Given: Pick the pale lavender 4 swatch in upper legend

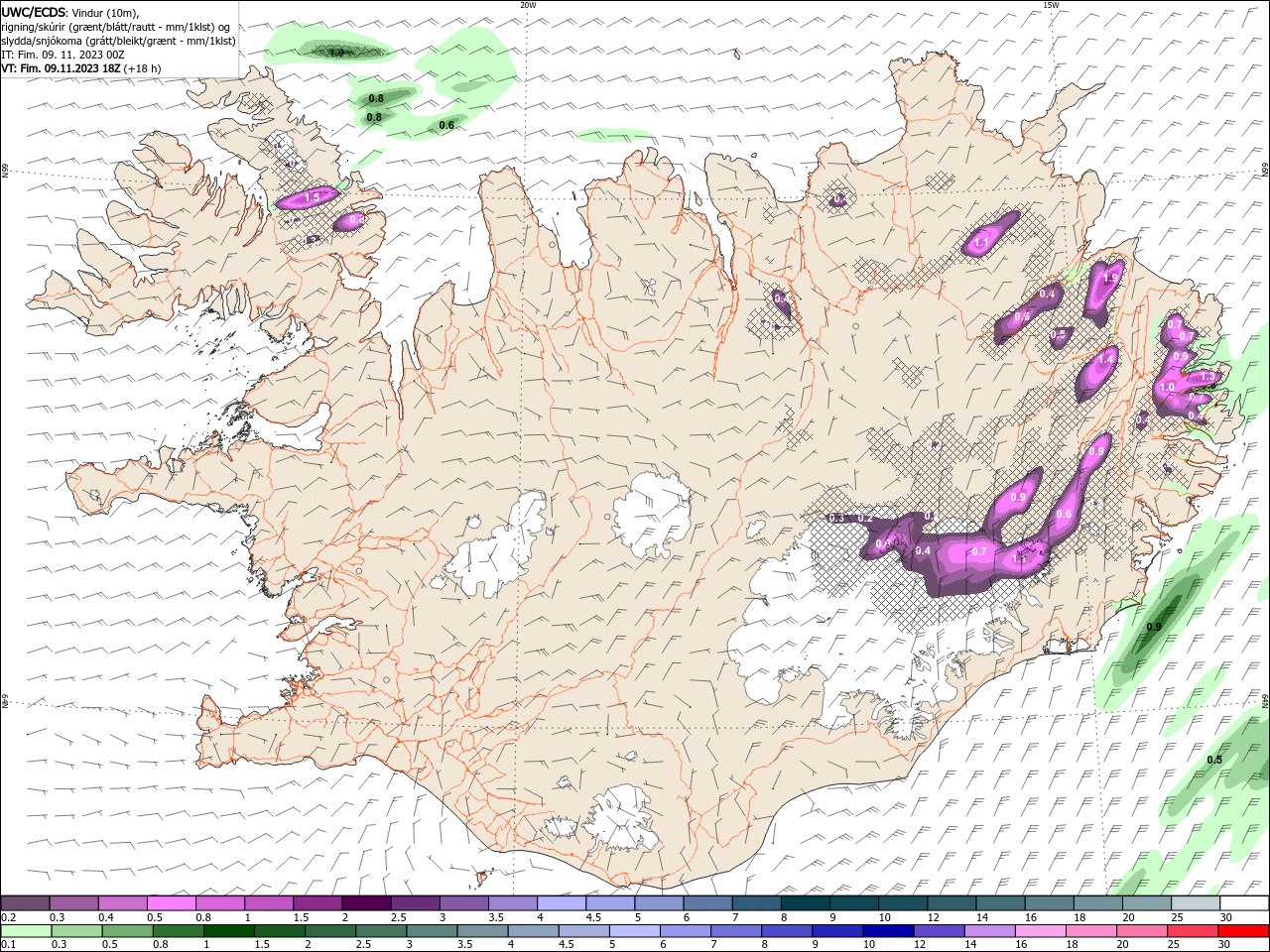Looking at the screenshot, I should pyautogui.click(x=562, y=903).
